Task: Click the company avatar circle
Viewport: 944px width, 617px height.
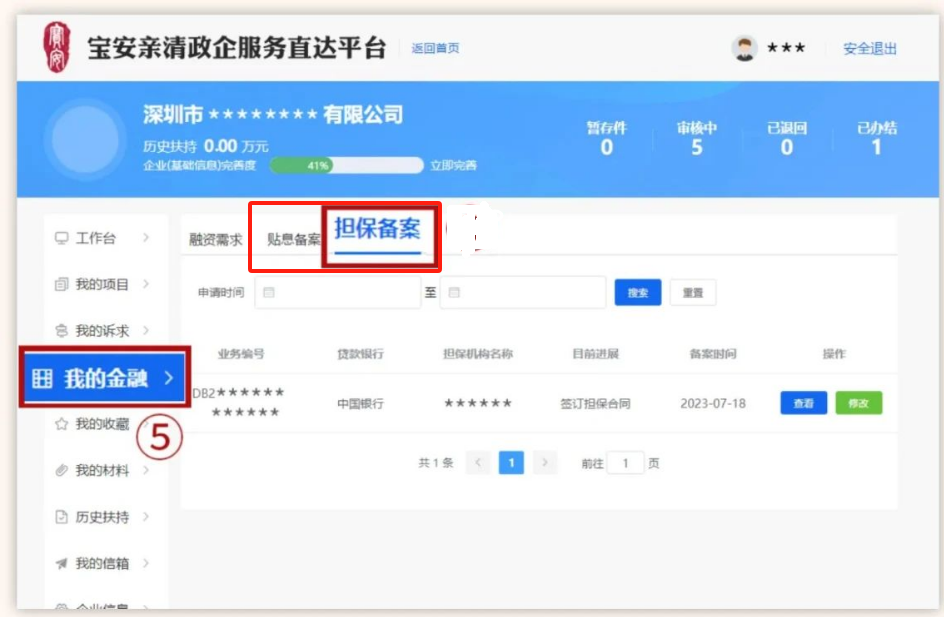Action: [x=85, y=139]
